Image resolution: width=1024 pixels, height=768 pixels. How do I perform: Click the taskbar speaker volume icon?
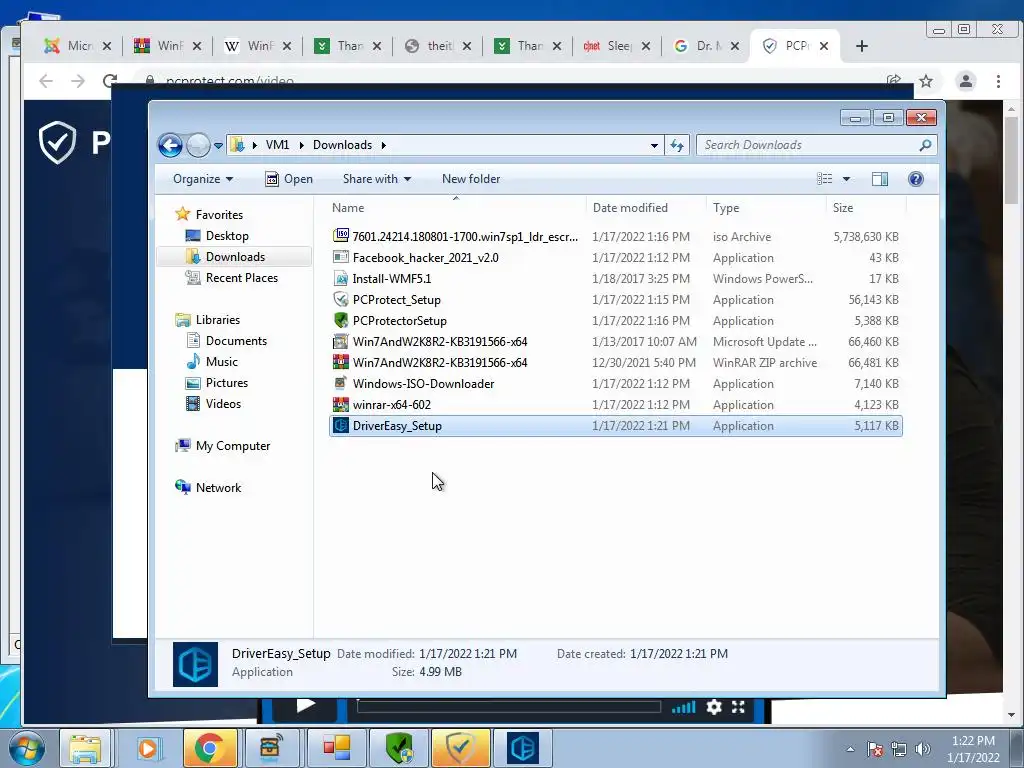pos(922,749)
